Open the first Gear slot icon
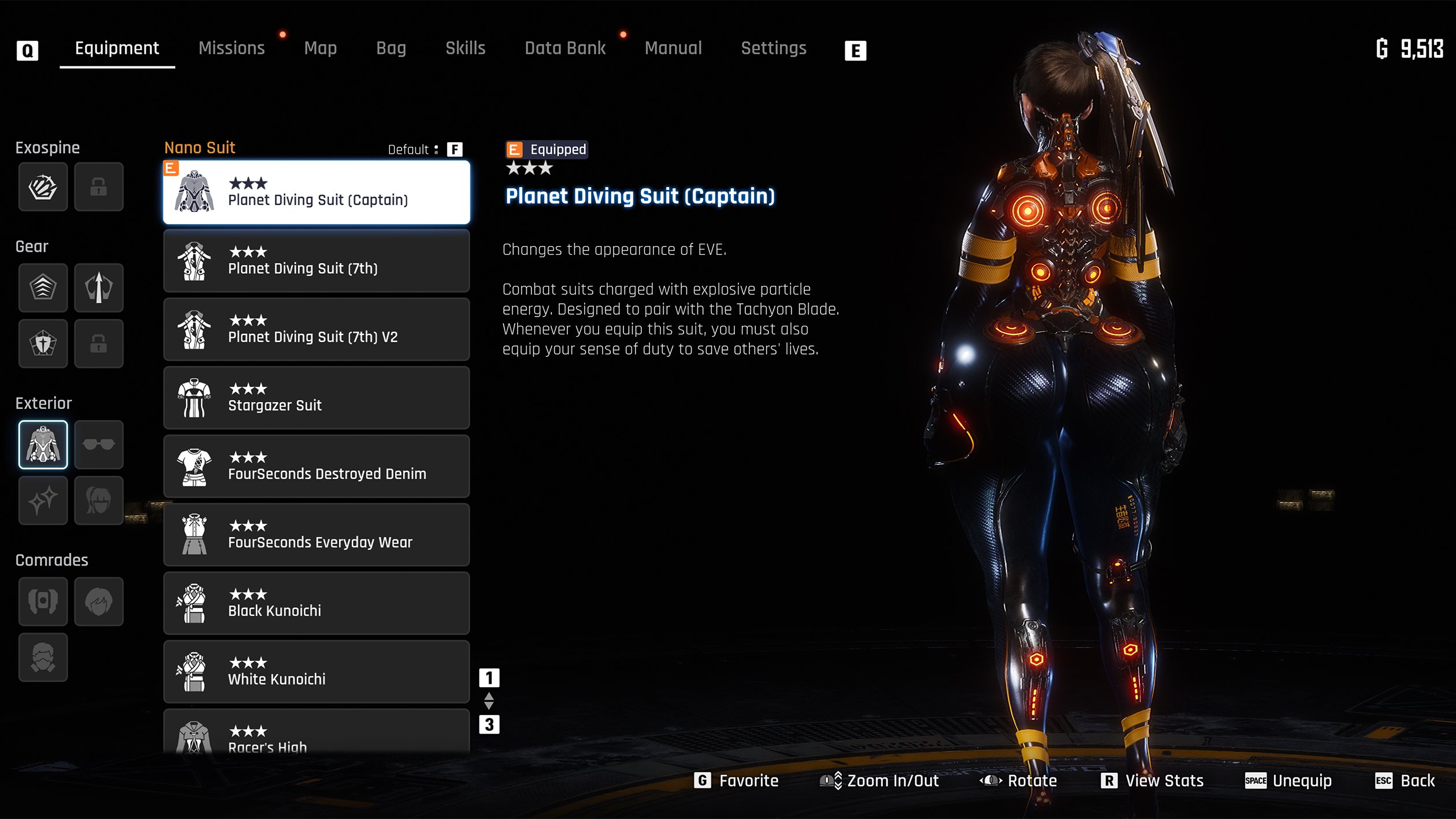 click(x=43, y=288)
